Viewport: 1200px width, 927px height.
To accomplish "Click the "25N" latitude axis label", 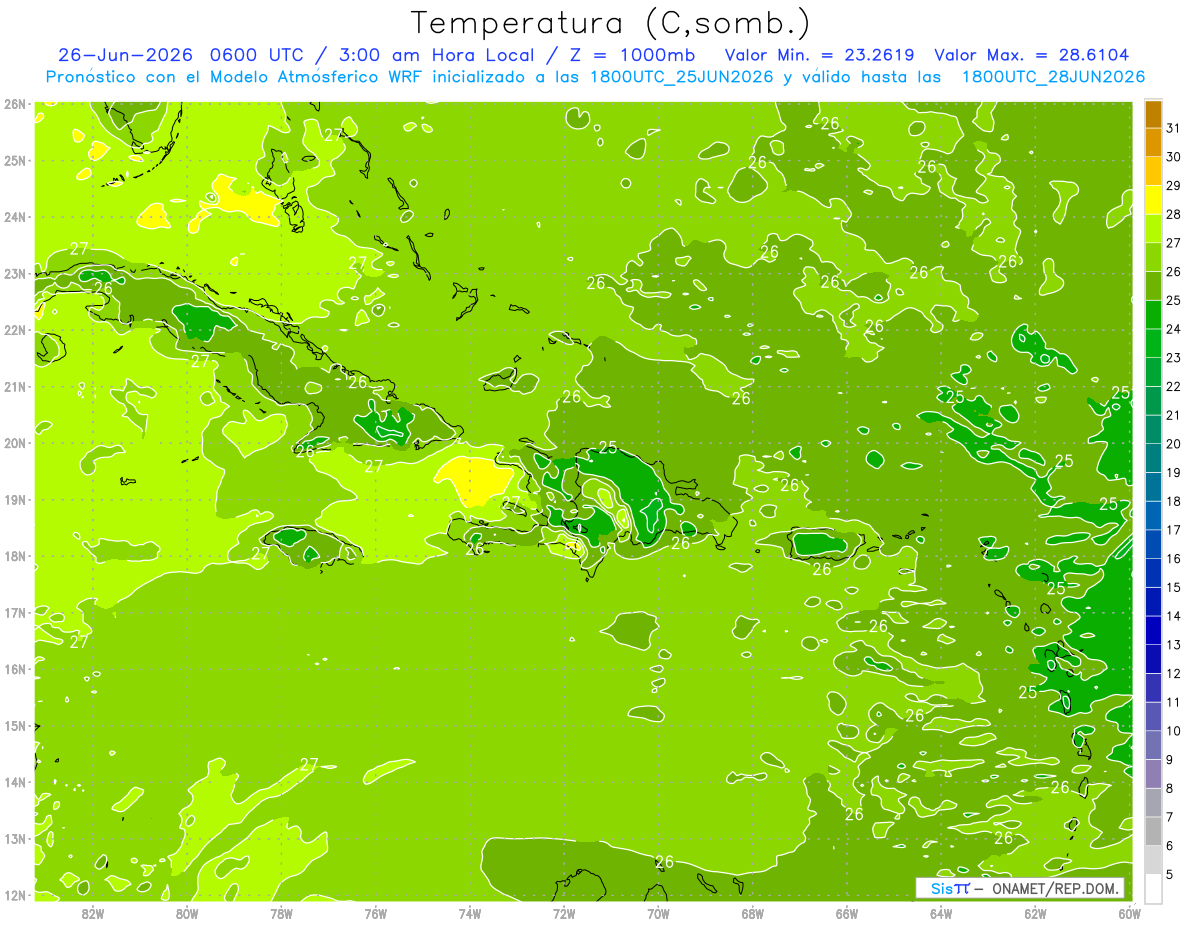I will click(x=15, y=160).
